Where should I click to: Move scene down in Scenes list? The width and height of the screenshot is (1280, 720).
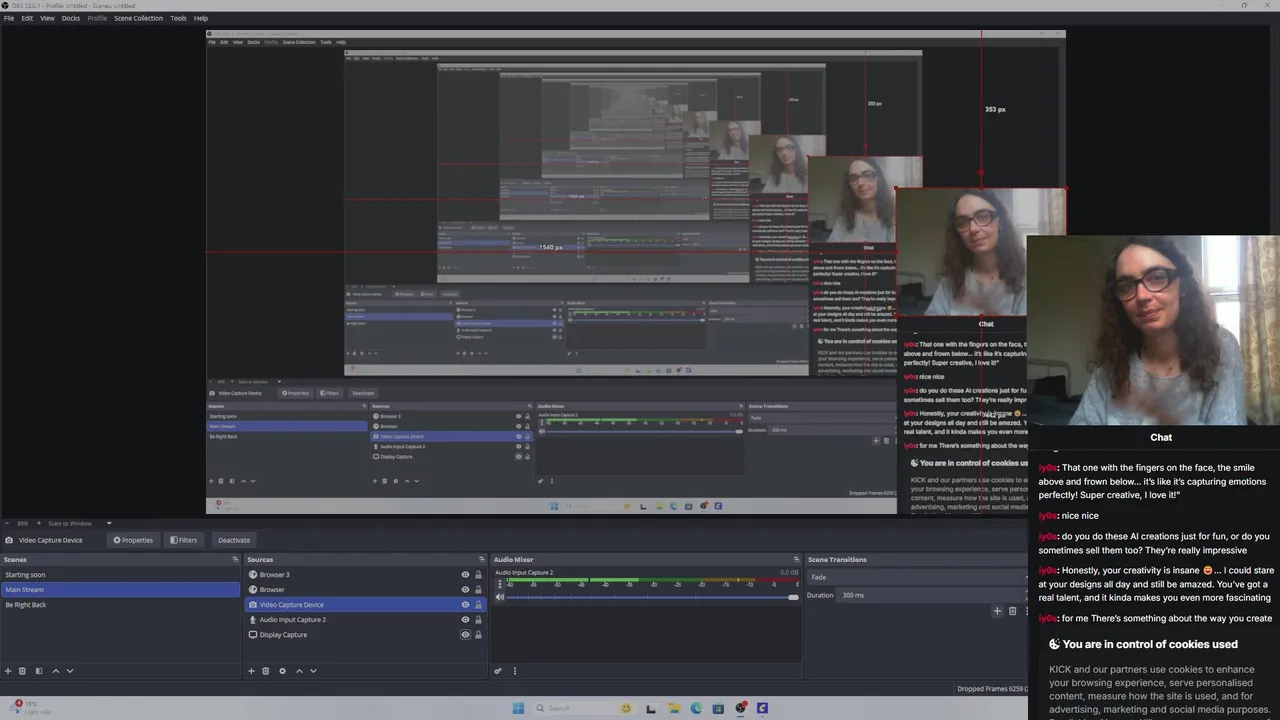pyautogui.click(x=69, y=671)
